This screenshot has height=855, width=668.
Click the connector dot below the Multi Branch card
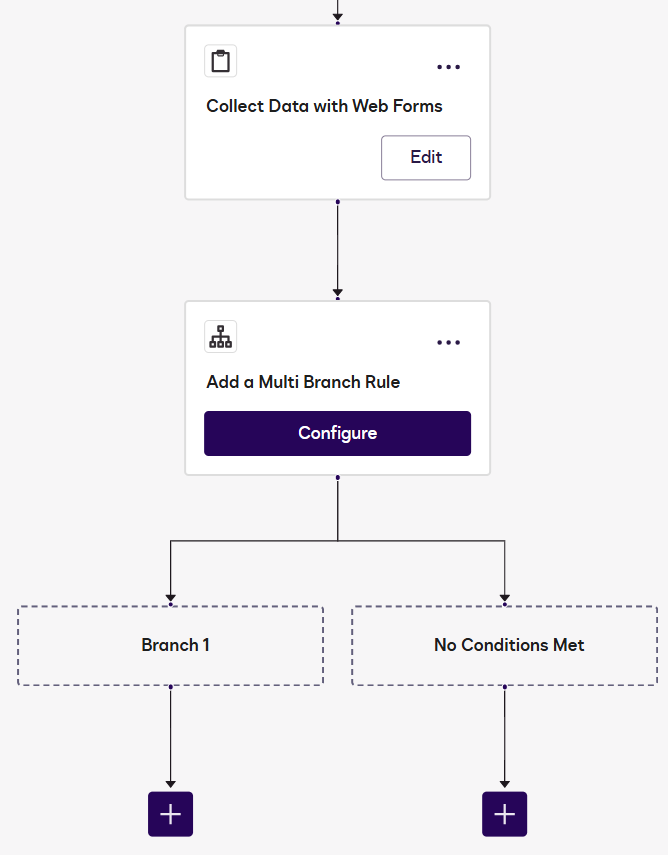(337, 479)
